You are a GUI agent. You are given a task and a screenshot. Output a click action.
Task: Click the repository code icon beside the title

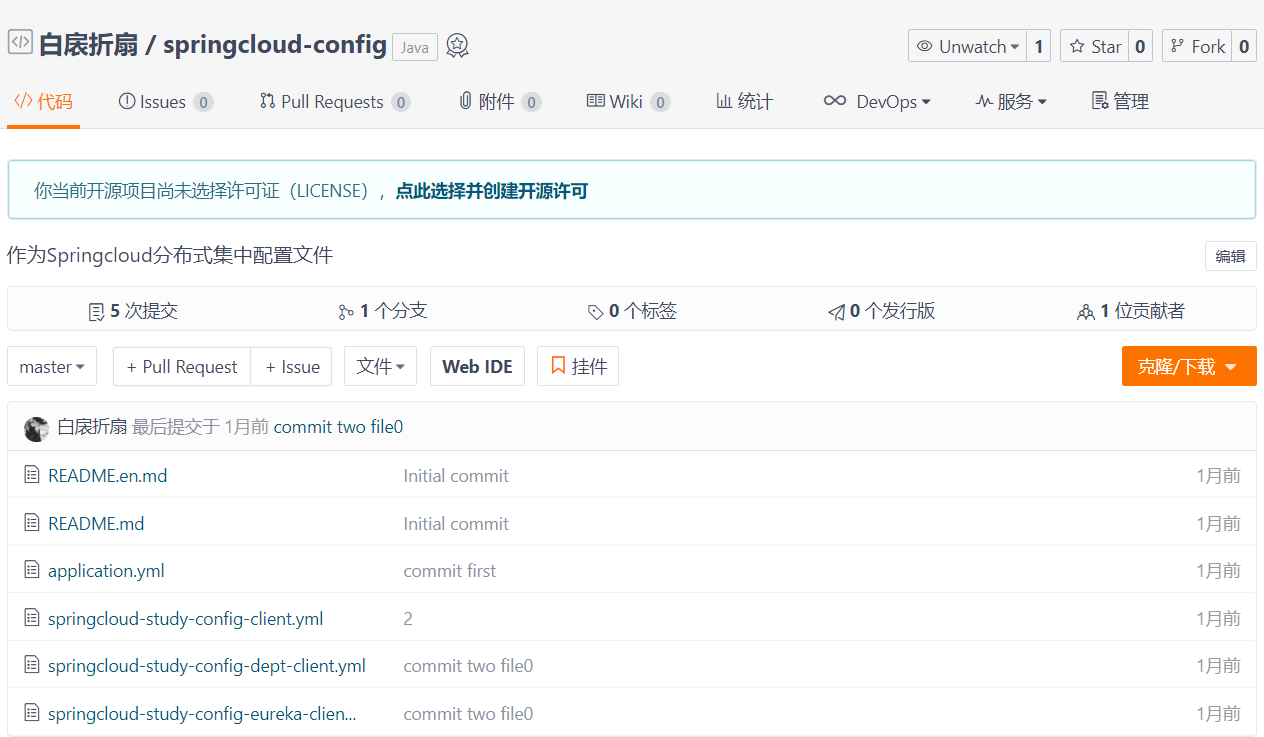pos(20,43)
